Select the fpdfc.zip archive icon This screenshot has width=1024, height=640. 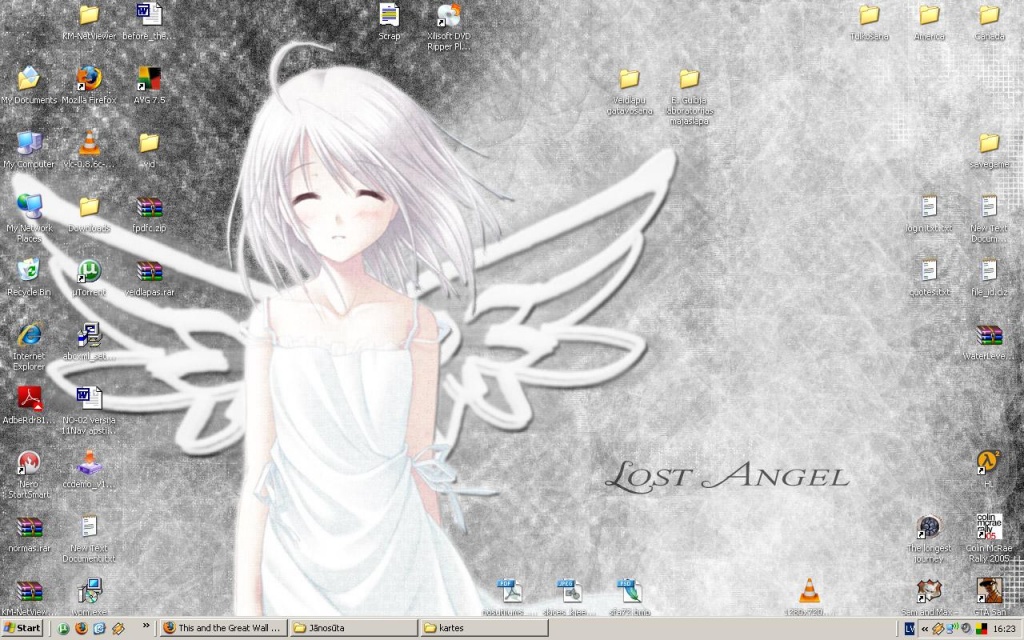149,213
